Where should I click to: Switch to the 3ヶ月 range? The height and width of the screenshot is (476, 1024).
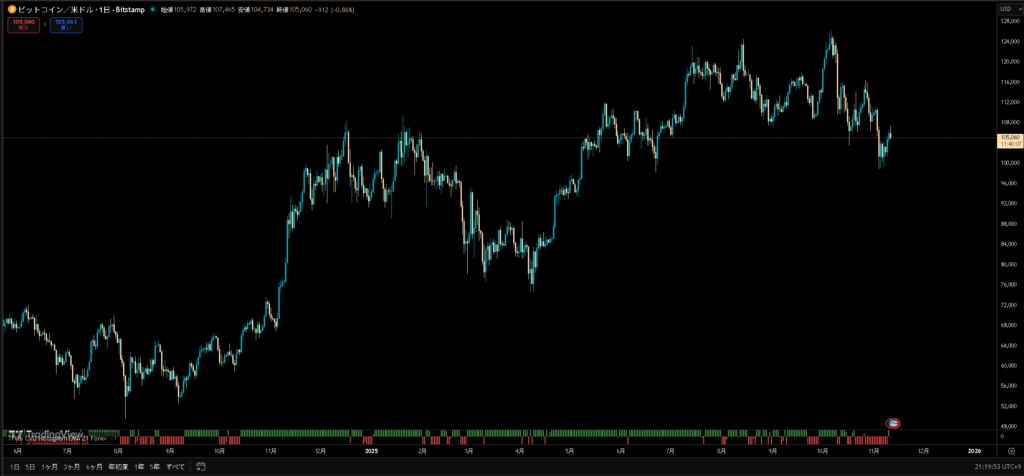point(72,467)
